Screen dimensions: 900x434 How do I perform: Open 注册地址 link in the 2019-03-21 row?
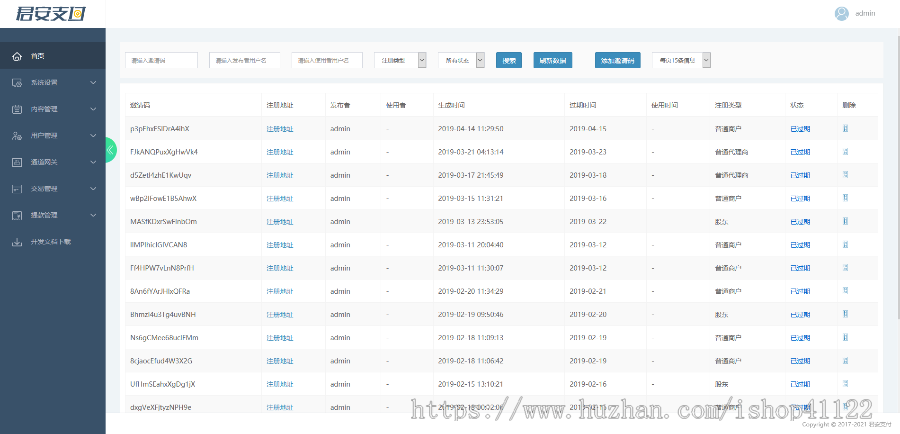(x=280, y=152)
